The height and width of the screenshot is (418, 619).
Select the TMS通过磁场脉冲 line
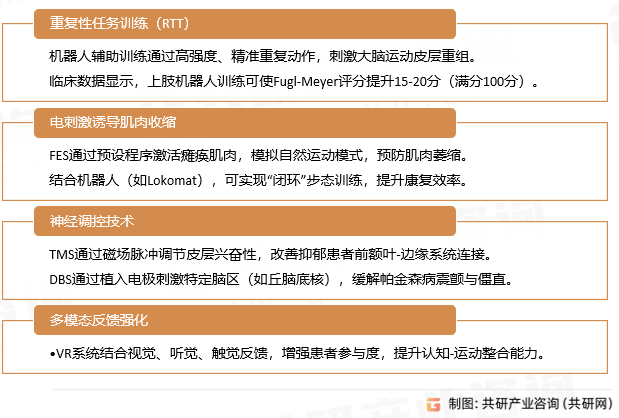[270, 255]
